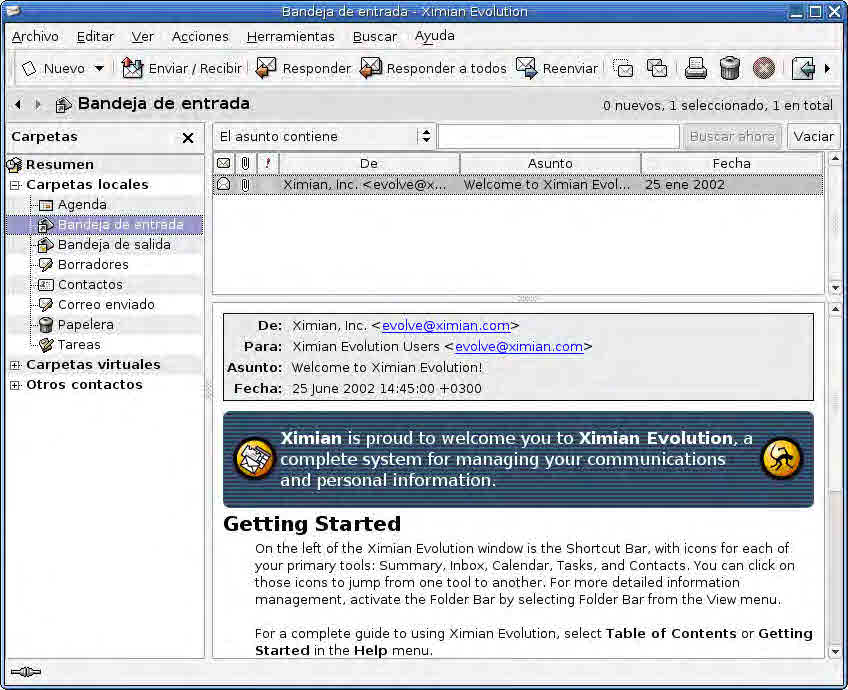Open the Editar menu
The height and width of the screenshot is (690, 848).
click(95, 36)
